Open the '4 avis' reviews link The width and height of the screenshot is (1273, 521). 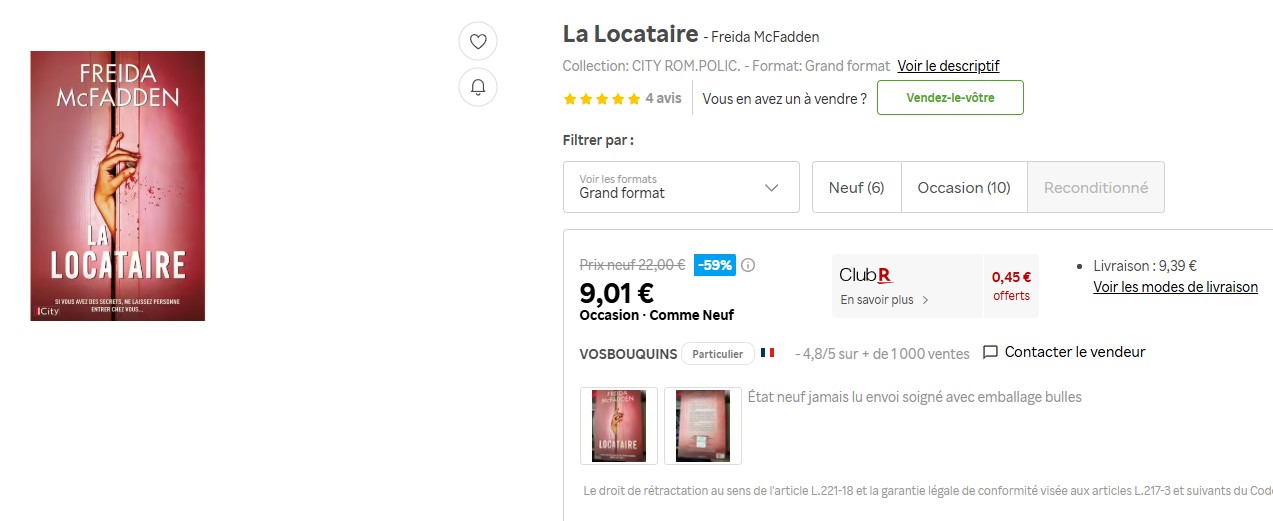663,98
